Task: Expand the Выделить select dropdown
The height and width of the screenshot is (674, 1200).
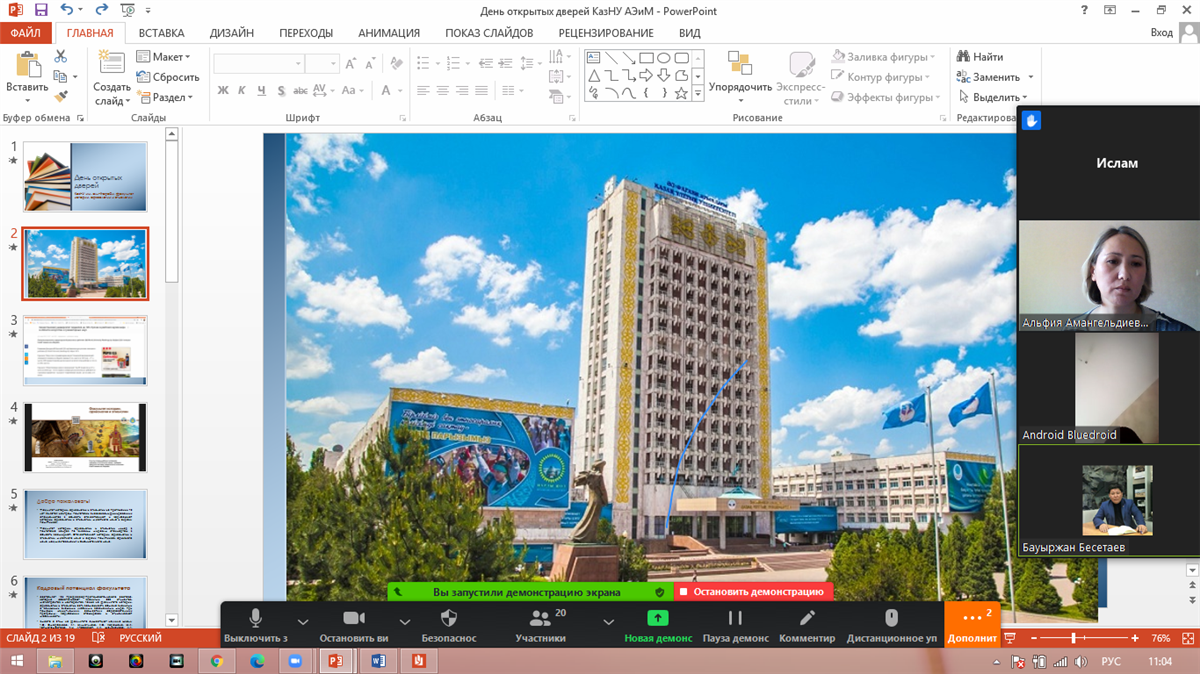Action: (x=996, y=98)
